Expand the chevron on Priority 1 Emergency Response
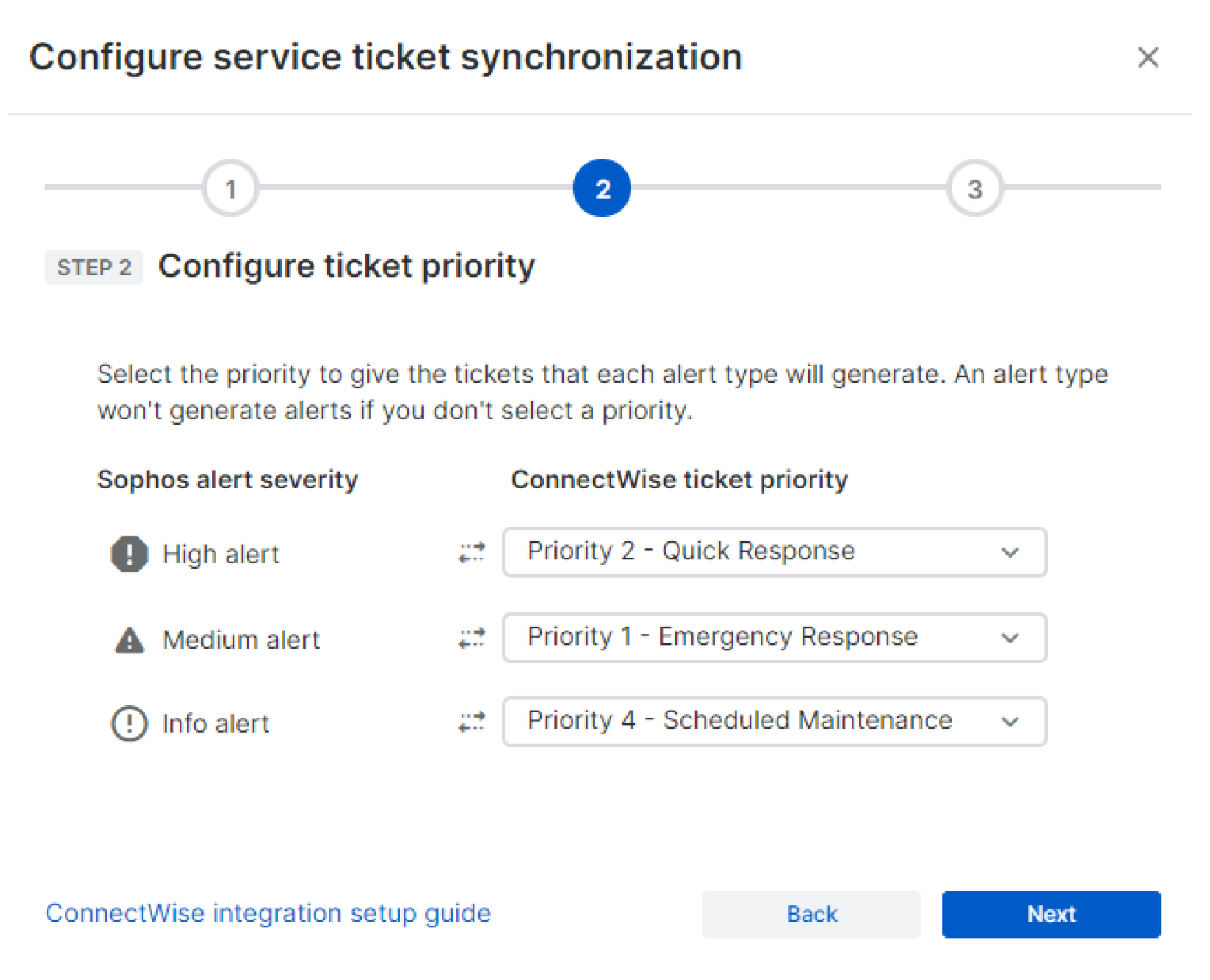Image resolution: width=1210 pixels, height=980 pixels. [x=1009, y=639]
